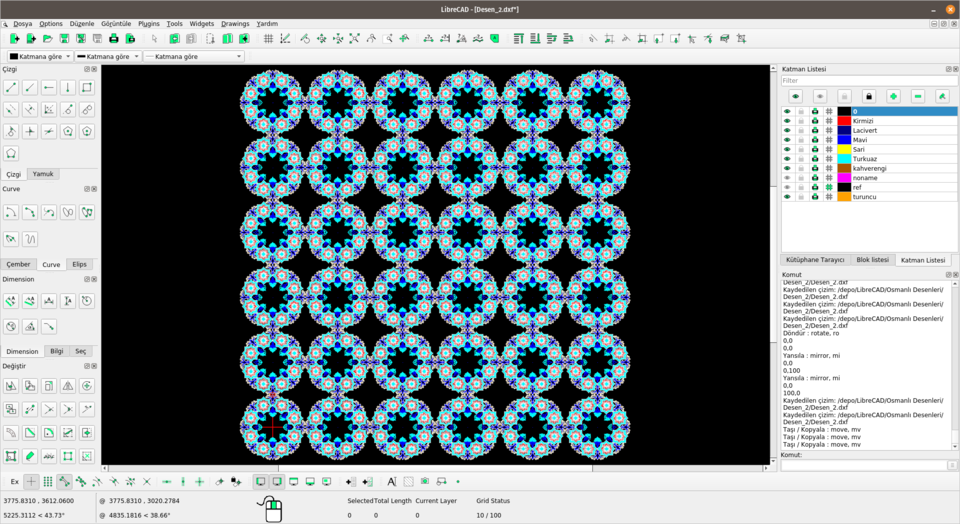
Task: Select the two-point line tool in Çizgi panel
Action: coord(11,87)
